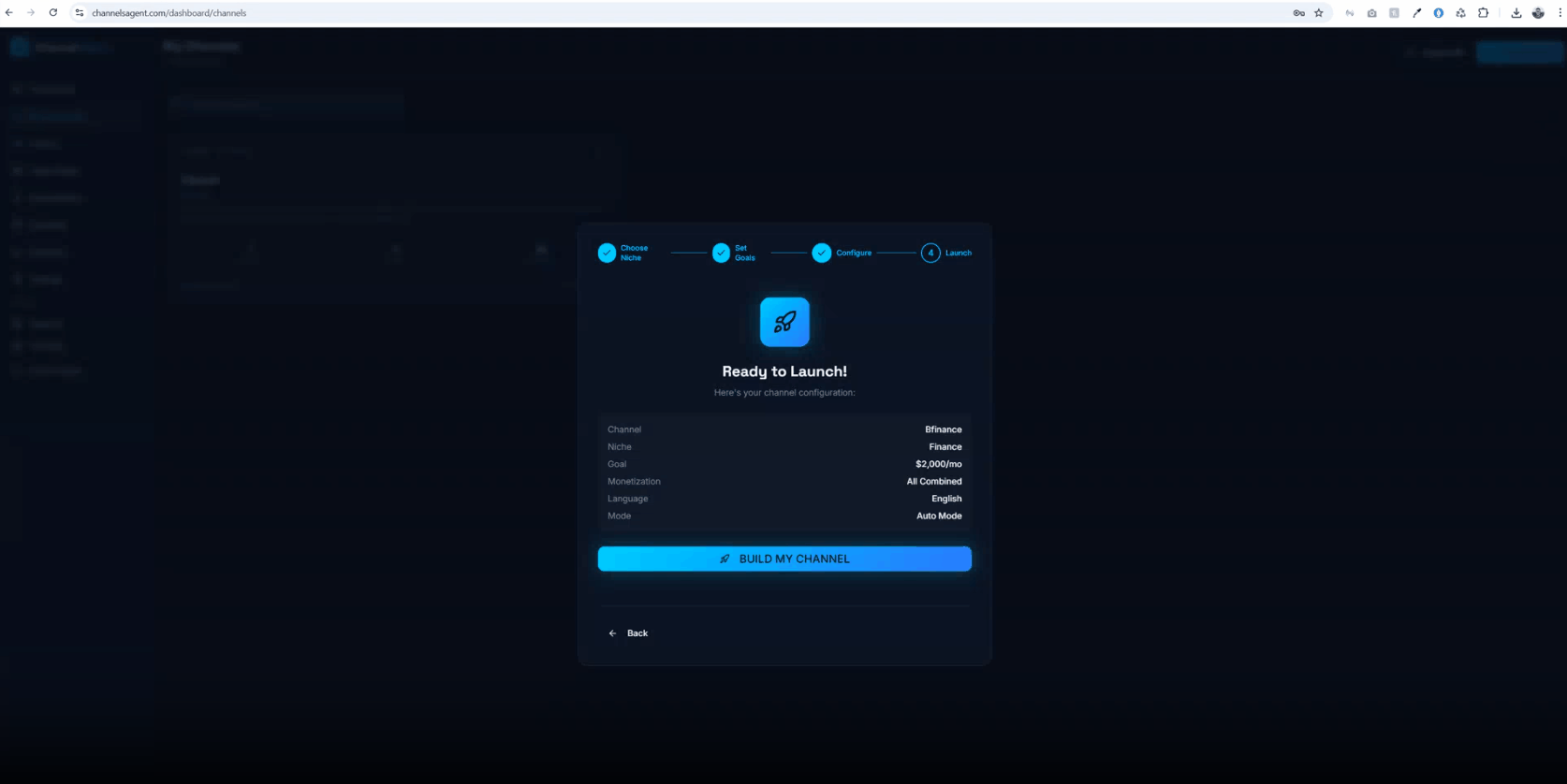Viewport: 1567px width, 784px height.
Task: Select the Set Goals step in wizard
Action: [x=721, y=253]
